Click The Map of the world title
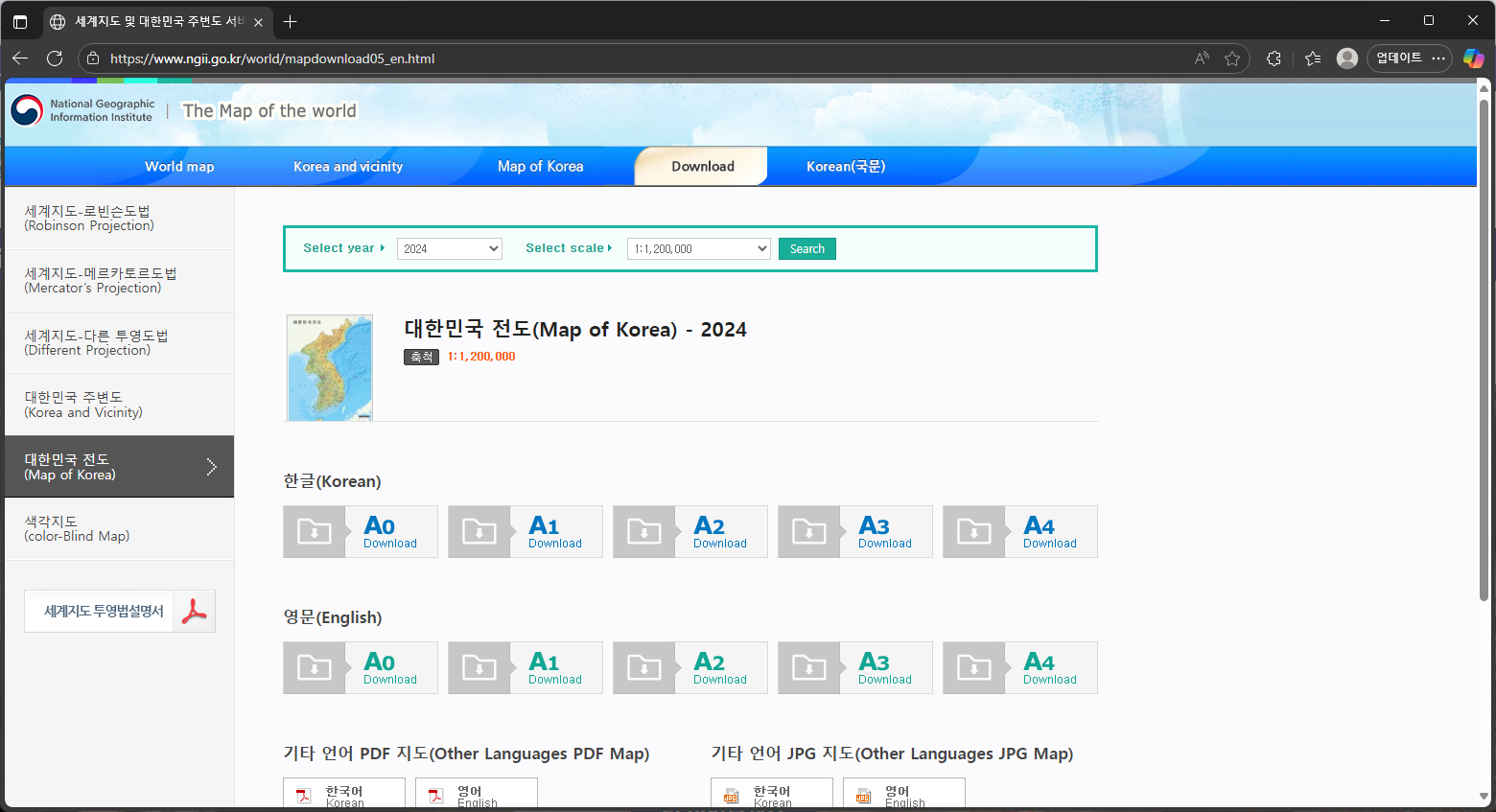This screenshot has width=1496, height=812. (x=269, y=111)
